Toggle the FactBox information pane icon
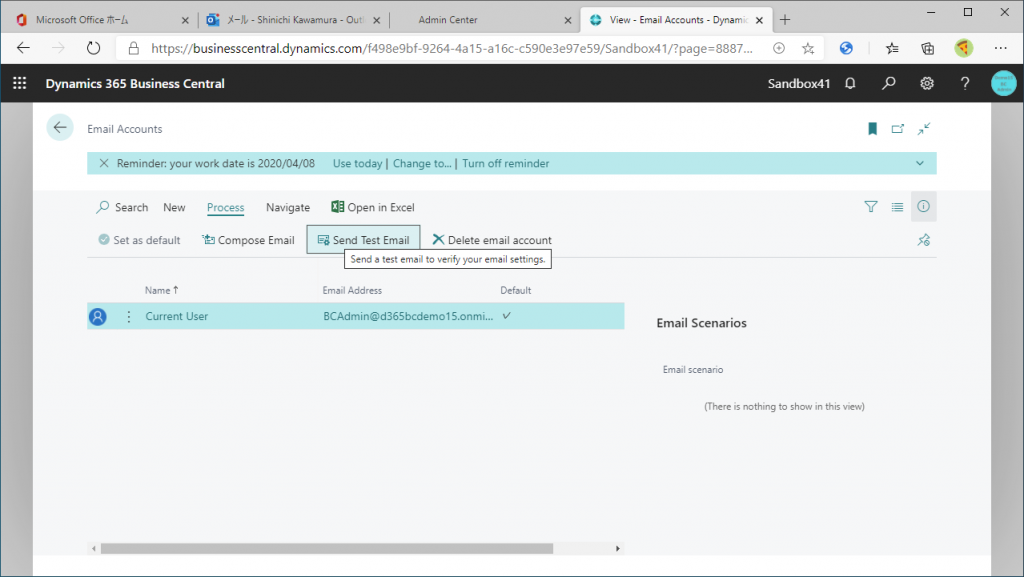The height and width of the screenshot is (577, 1024). point(923,207)
